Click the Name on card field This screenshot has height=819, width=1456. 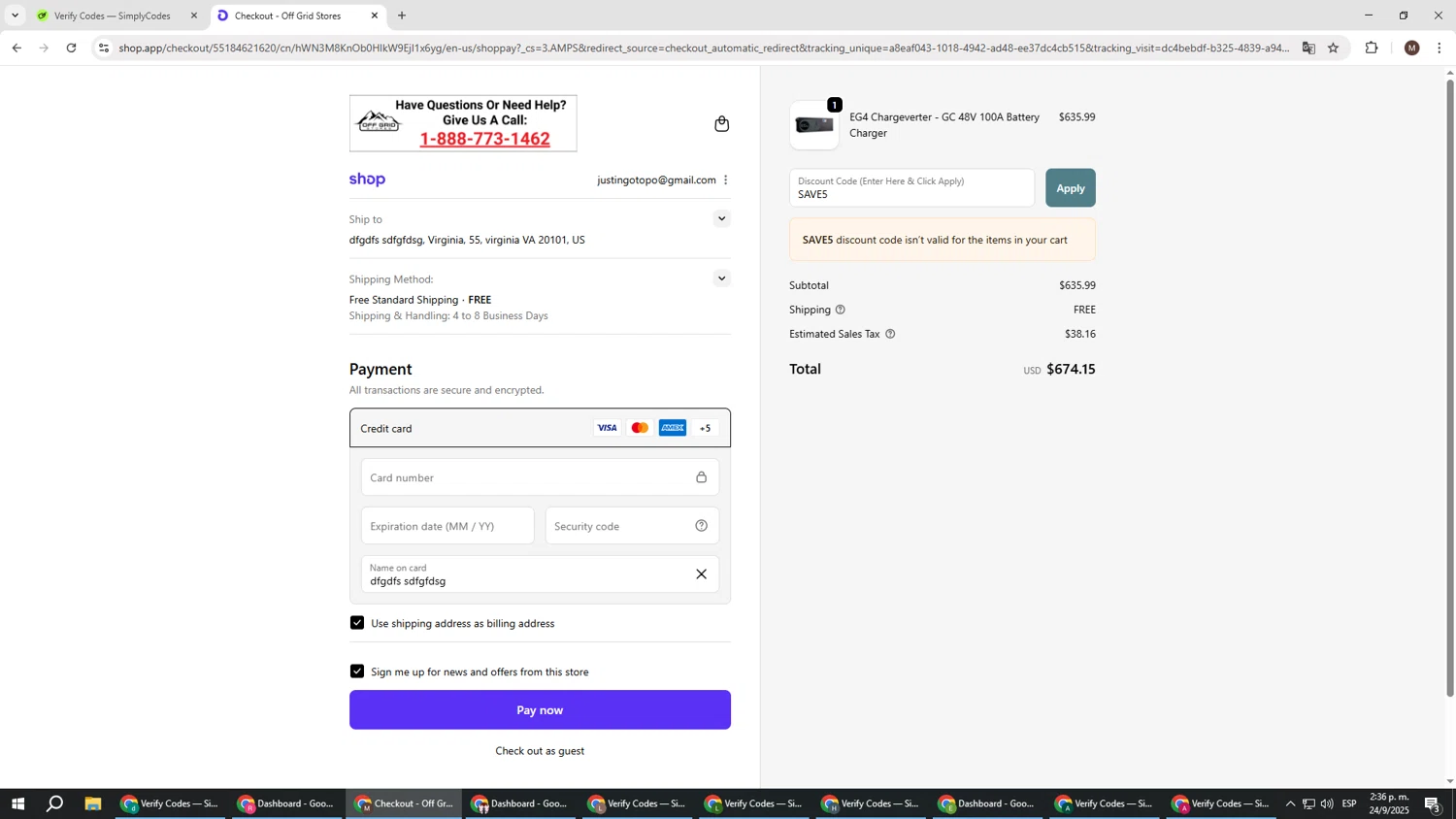540,574
